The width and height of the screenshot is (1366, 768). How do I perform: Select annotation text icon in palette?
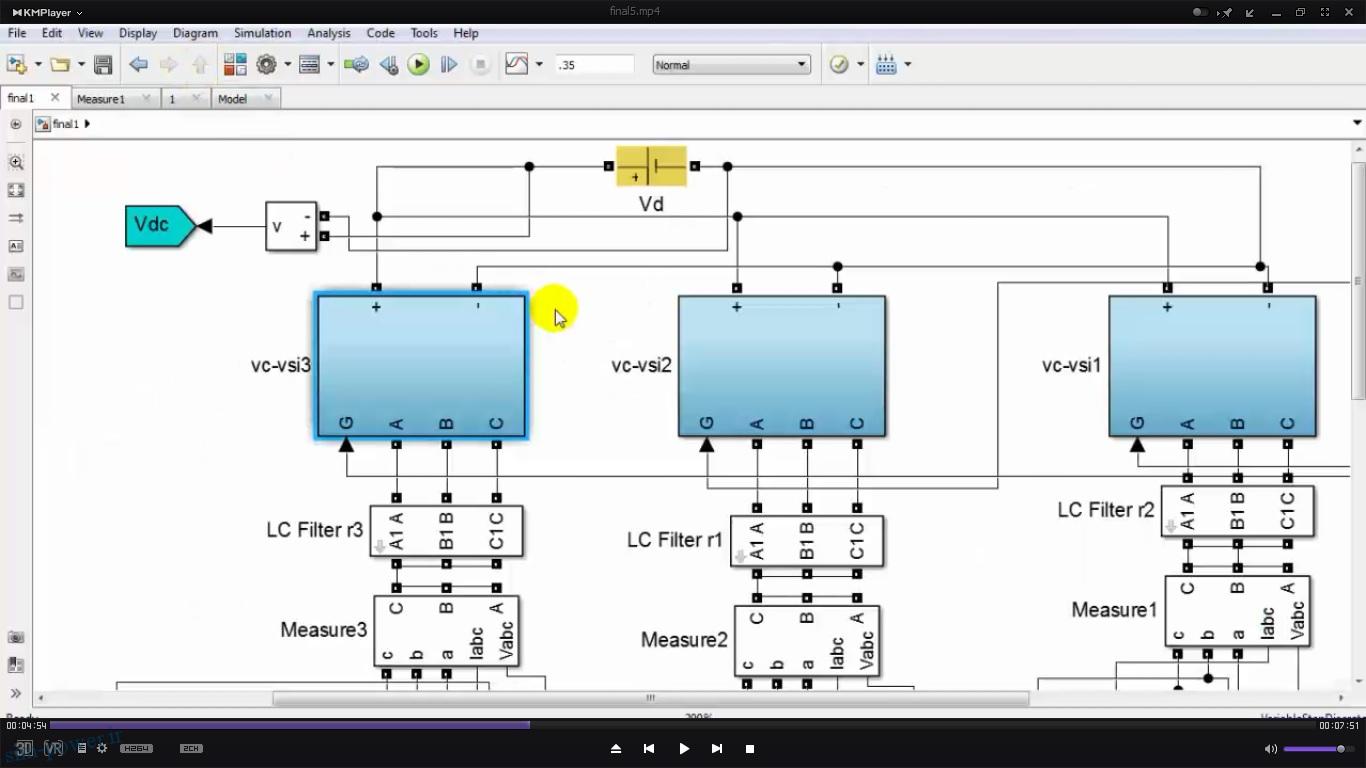pyautogui.click(x=16, y=246)
